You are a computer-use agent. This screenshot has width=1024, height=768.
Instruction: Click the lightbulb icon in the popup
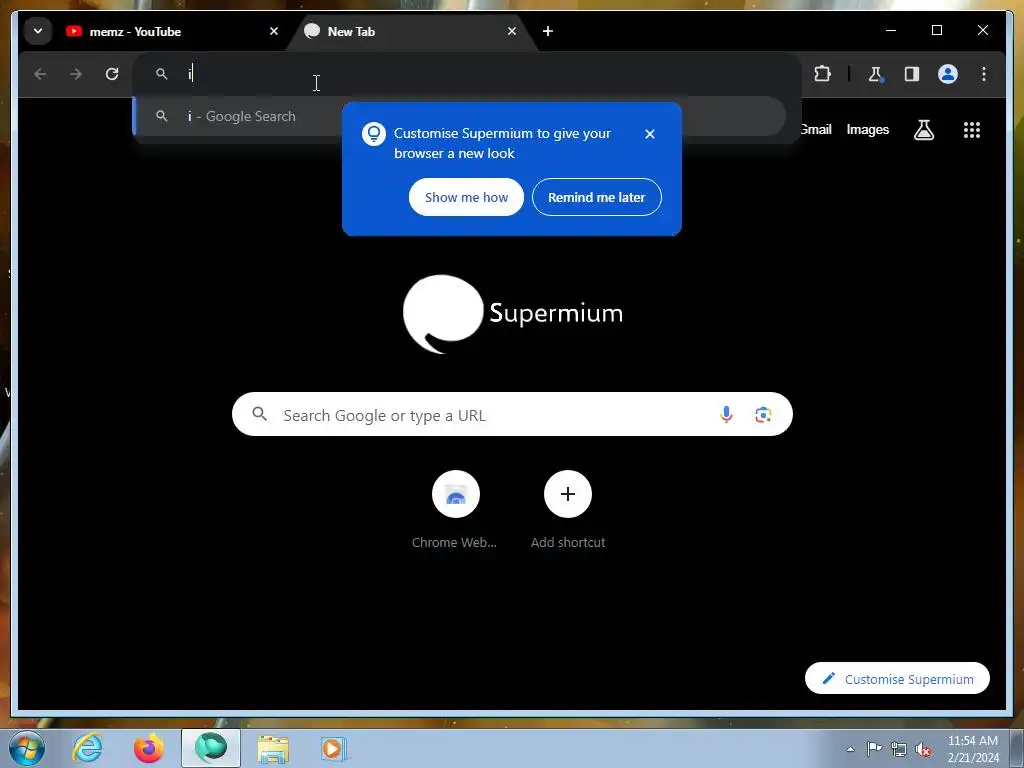[374, 134]
